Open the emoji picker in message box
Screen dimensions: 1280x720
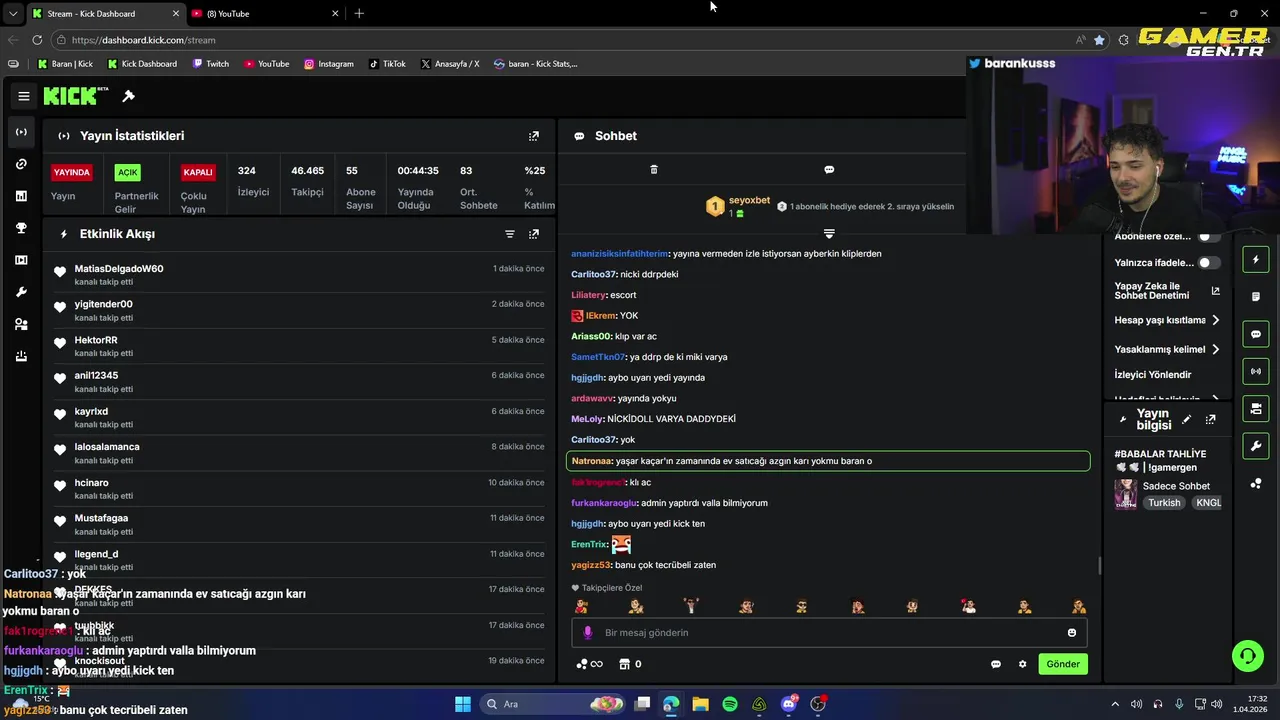pos(1072,632)
